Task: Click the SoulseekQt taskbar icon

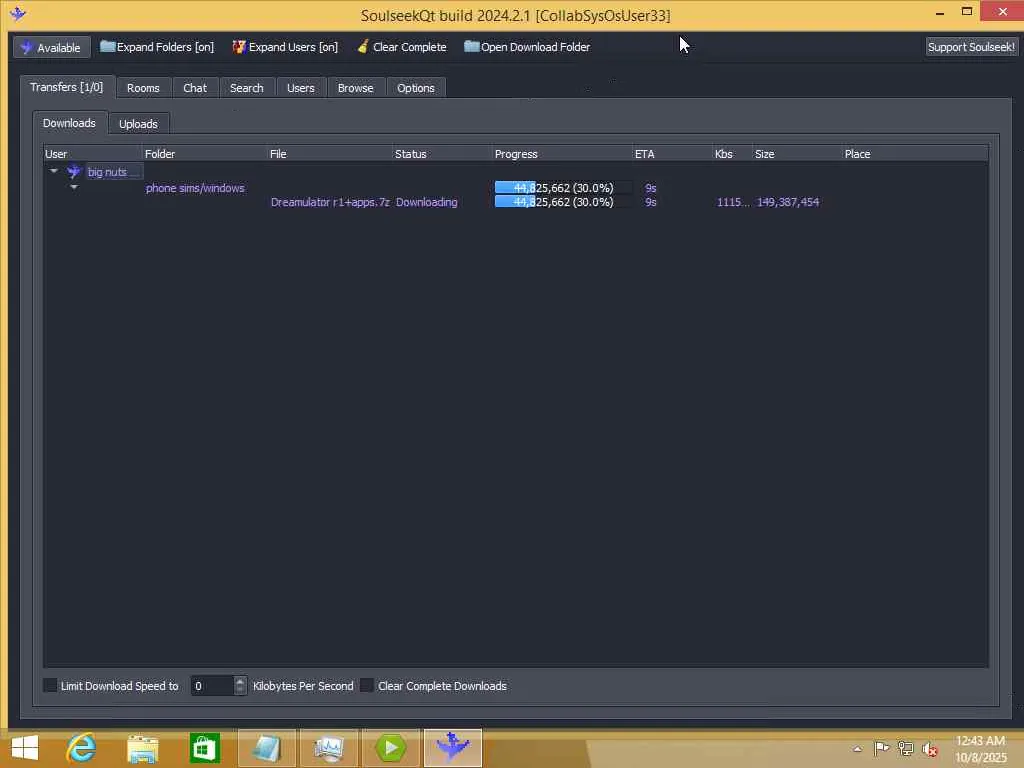Action: click(453, 748)
